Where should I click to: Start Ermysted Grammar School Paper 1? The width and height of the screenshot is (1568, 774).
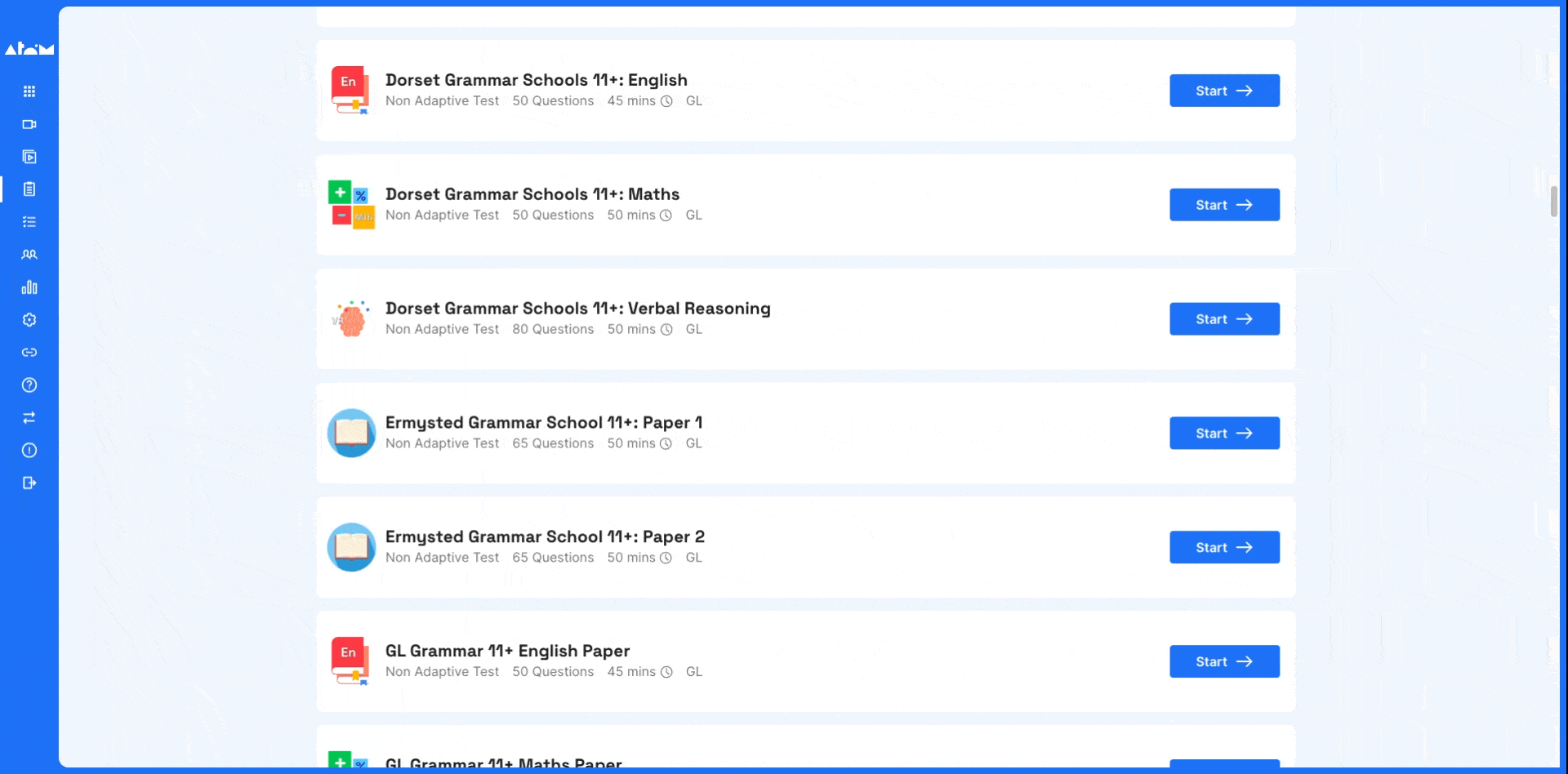pyautogui.click(x=1224, y=434)
